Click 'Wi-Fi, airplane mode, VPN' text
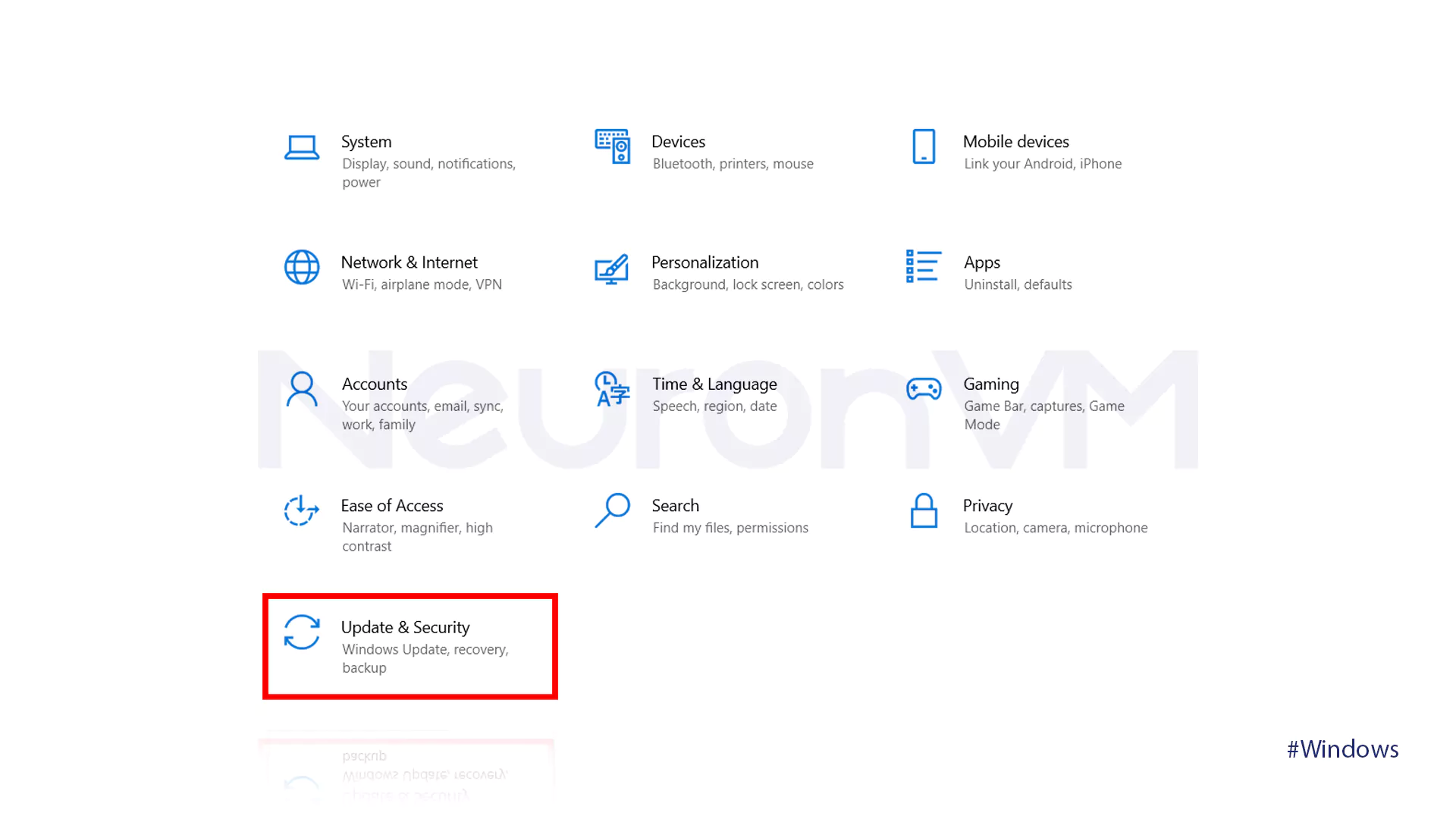 422,284
